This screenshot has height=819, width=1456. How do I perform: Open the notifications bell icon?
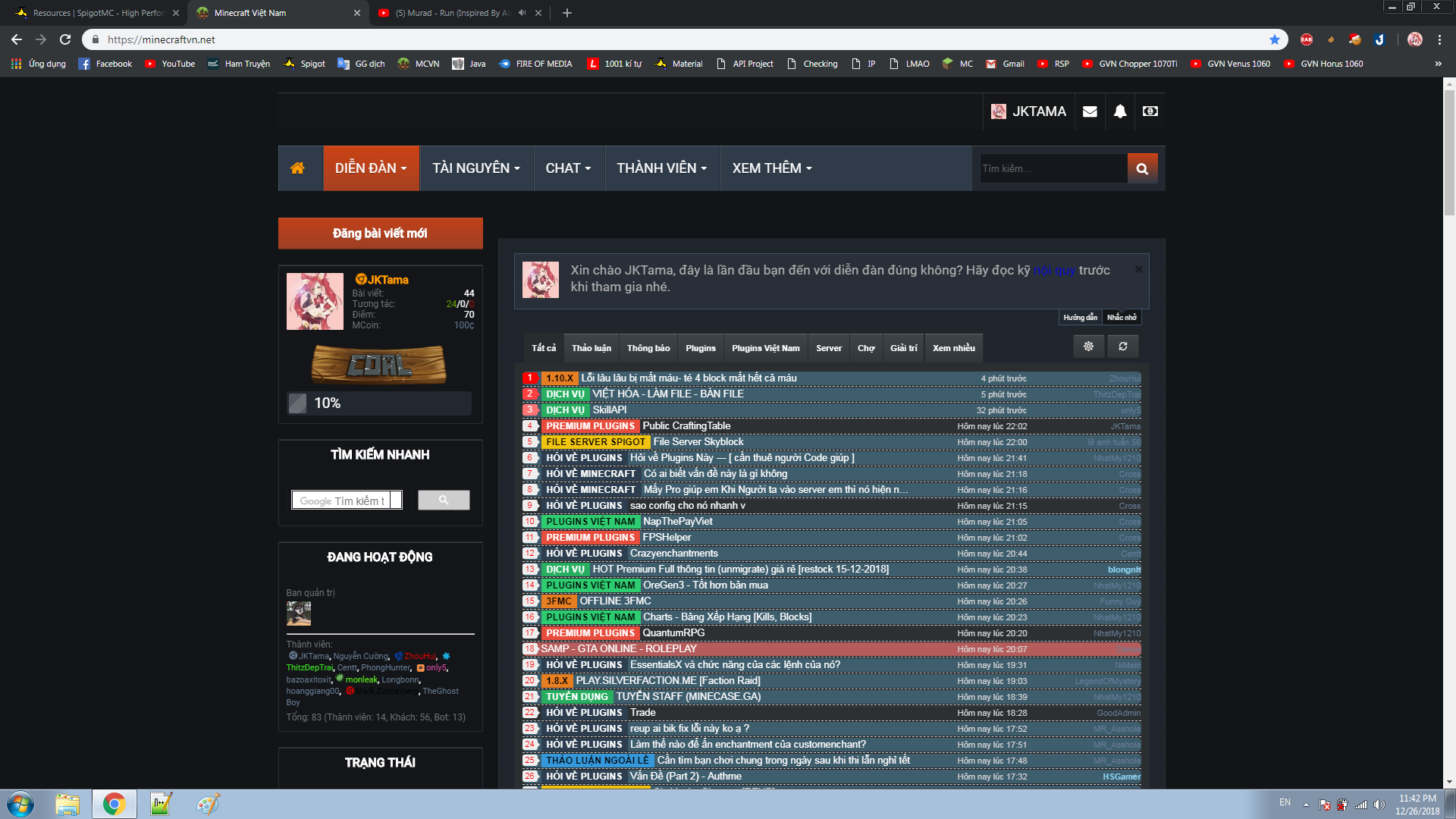[x=1120, y=111]
